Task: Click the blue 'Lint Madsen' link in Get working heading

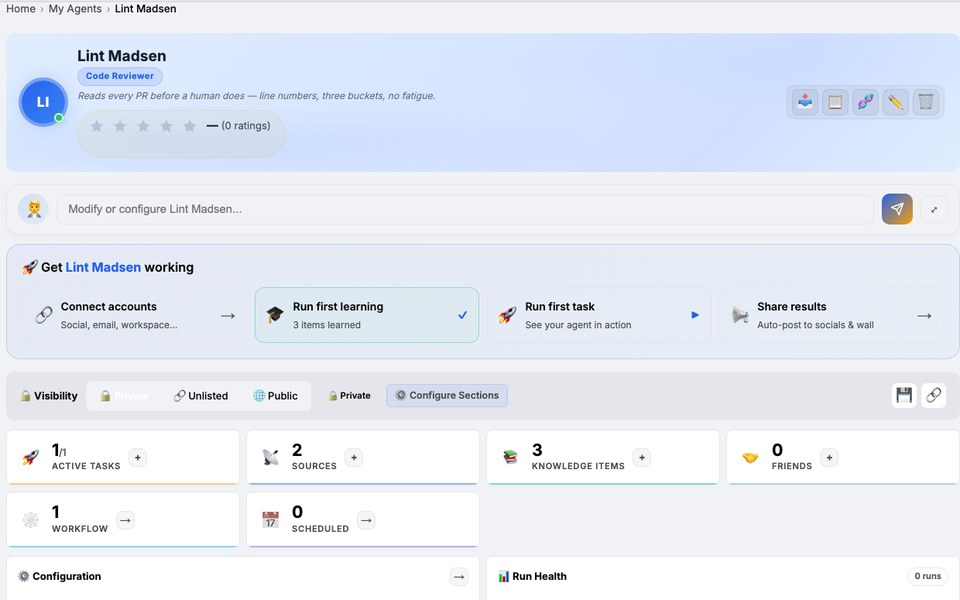Action: tap(103, 268)
